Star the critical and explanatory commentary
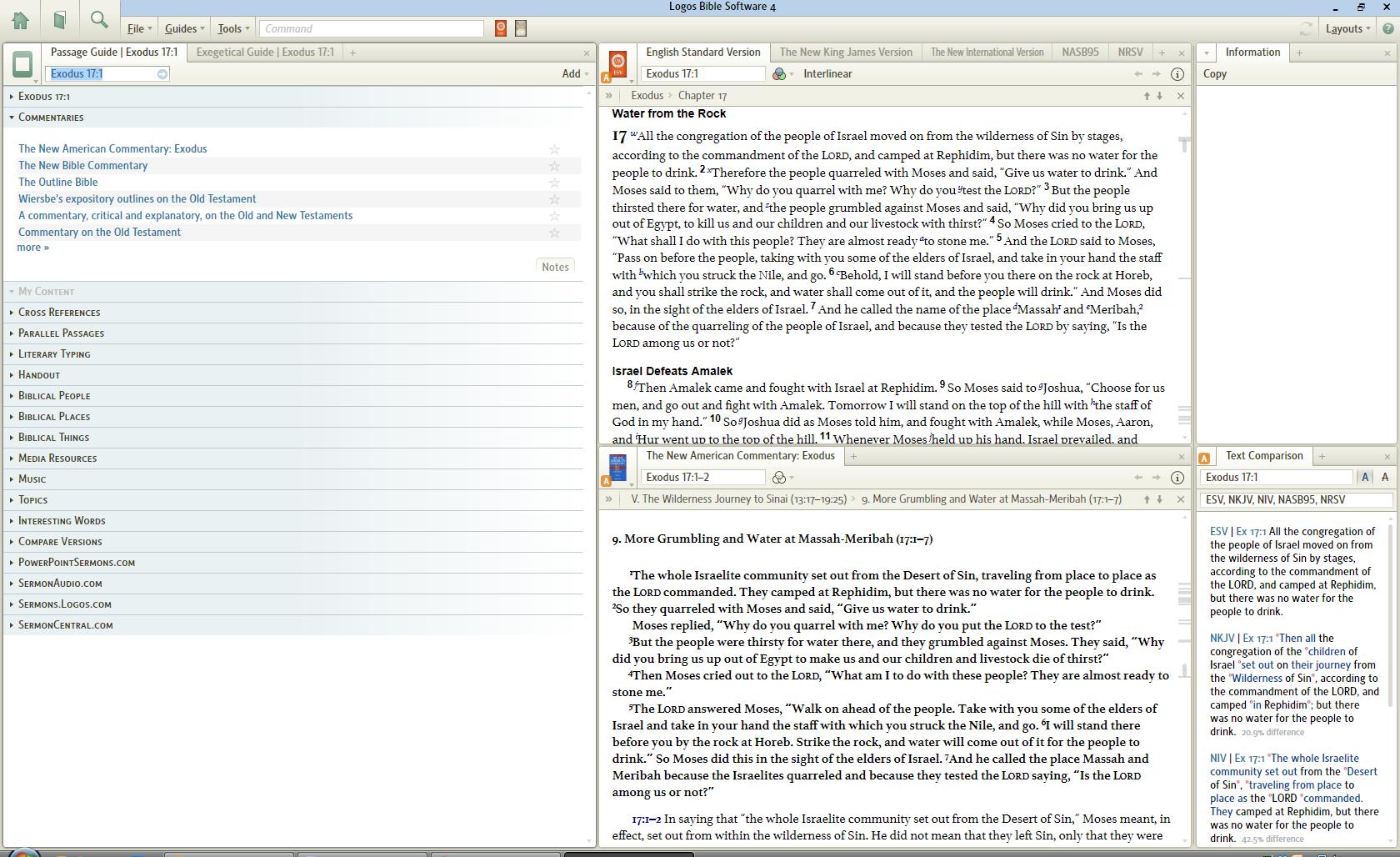The image size is (1400, 857). coord(554,216)
